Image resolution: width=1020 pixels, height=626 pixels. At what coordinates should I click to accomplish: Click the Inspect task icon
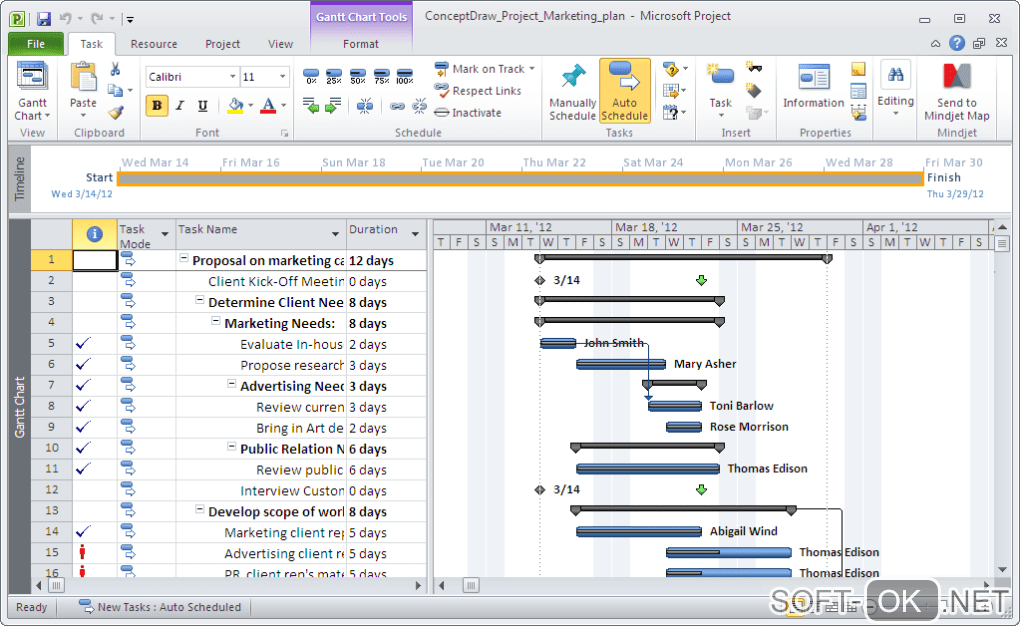point(671,68)
